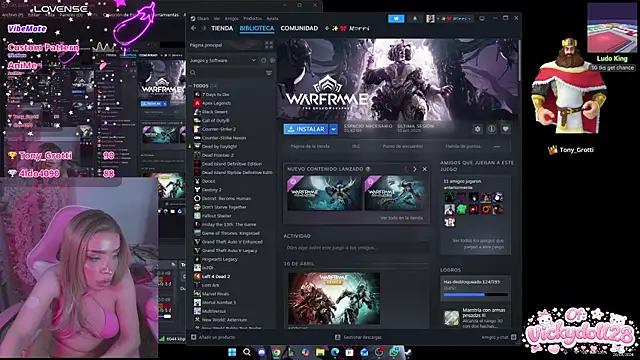
Task: Select Apex Legends in library
Action: click(x=216, y=103)
